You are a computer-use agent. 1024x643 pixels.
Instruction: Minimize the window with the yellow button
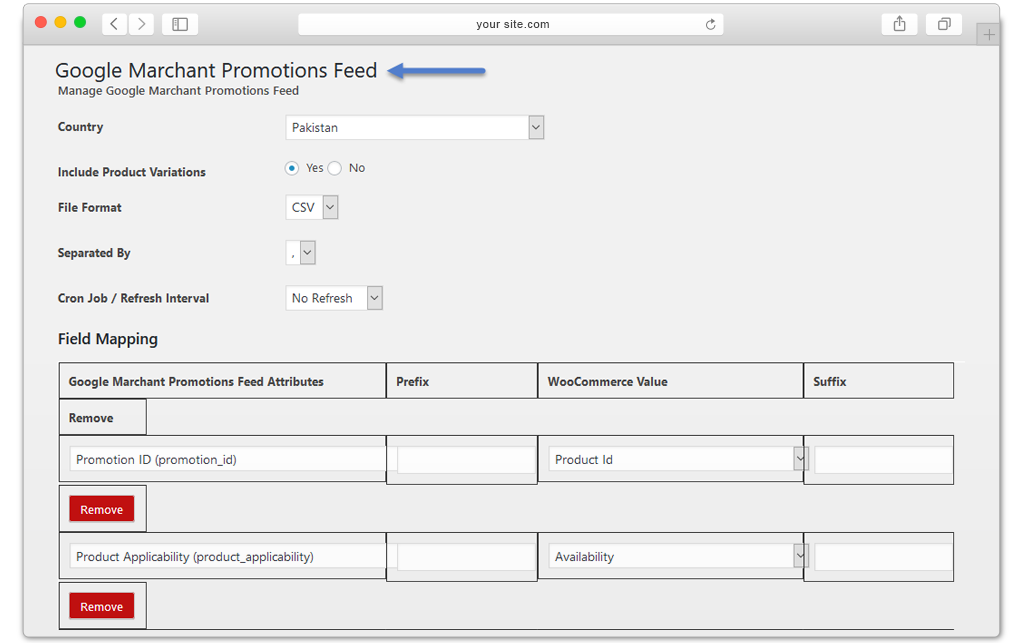click(x=60, y=22)
